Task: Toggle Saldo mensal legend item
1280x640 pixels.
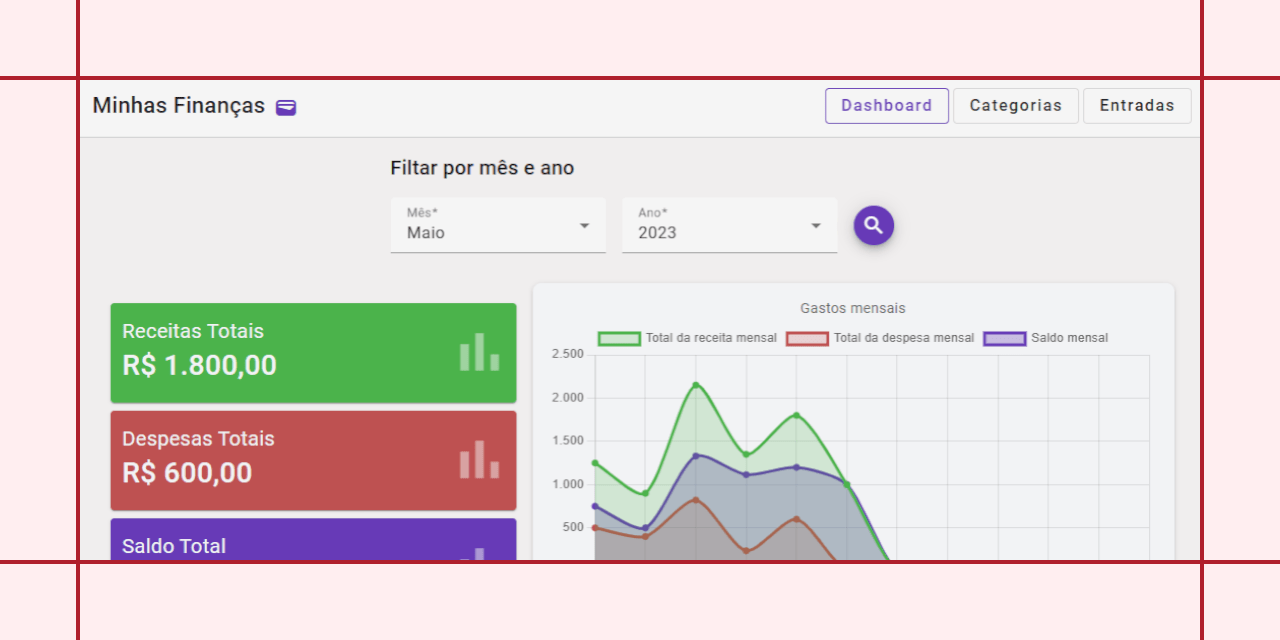Action: (x=1046, y=338)
